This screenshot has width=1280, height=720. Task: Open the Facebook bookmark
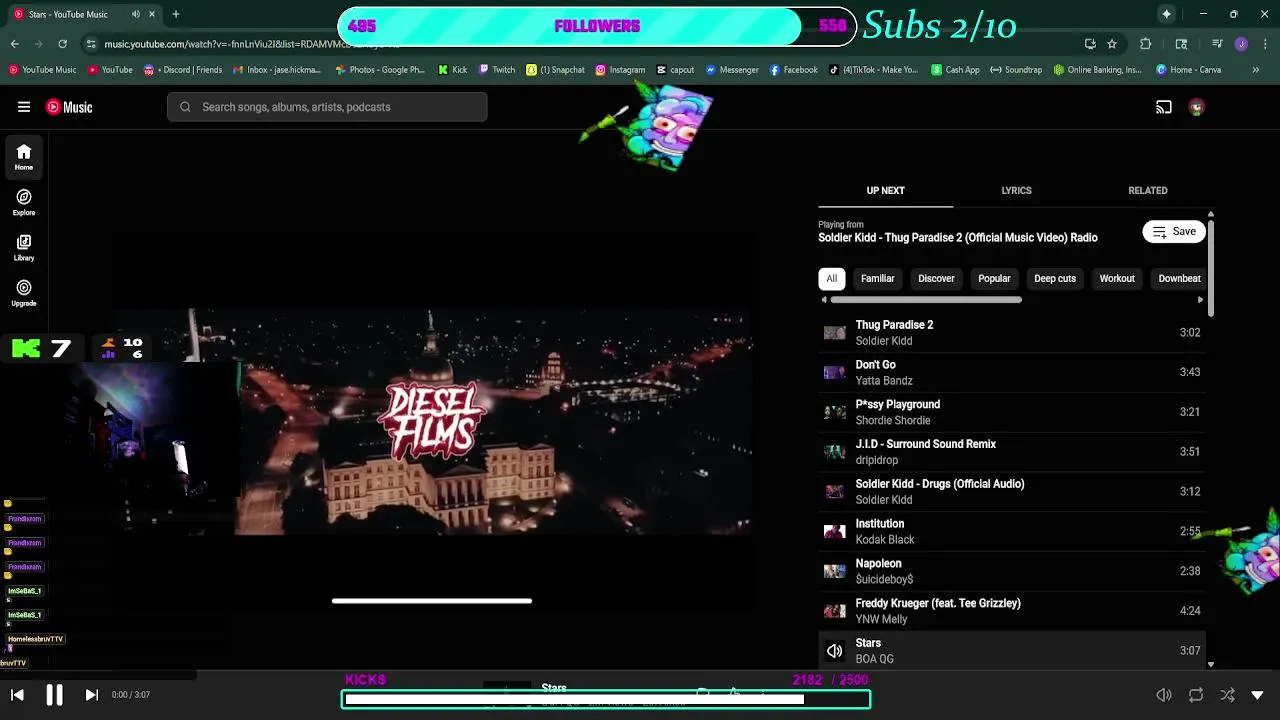(x=793, y=70)
